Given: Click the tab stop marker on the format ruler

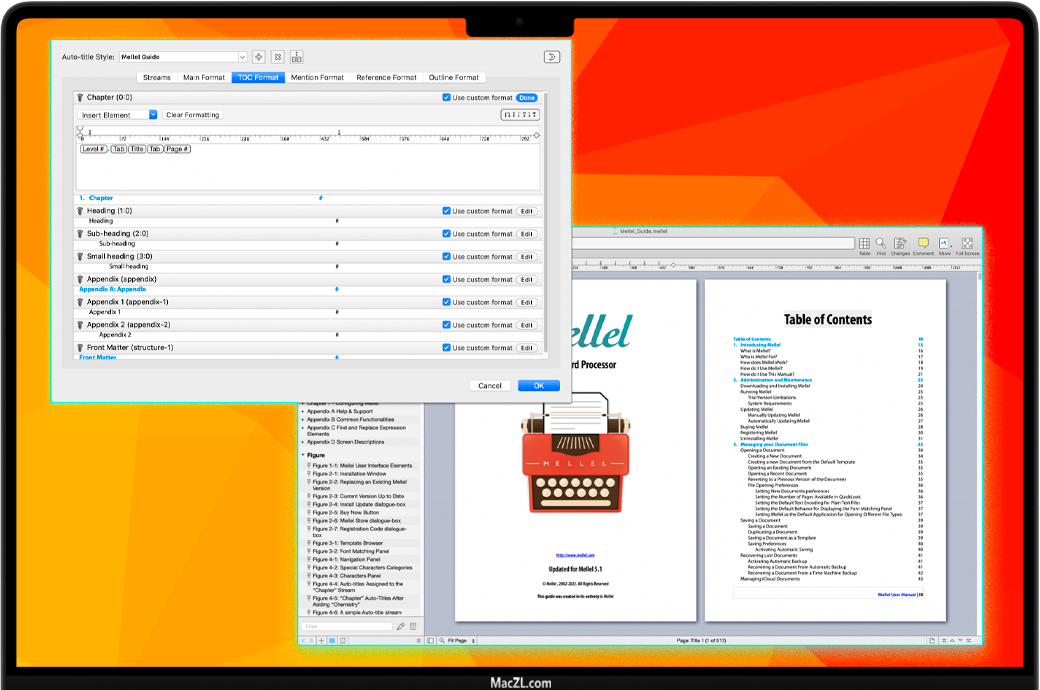Looking at the screenshot, I should click(339, 132).
